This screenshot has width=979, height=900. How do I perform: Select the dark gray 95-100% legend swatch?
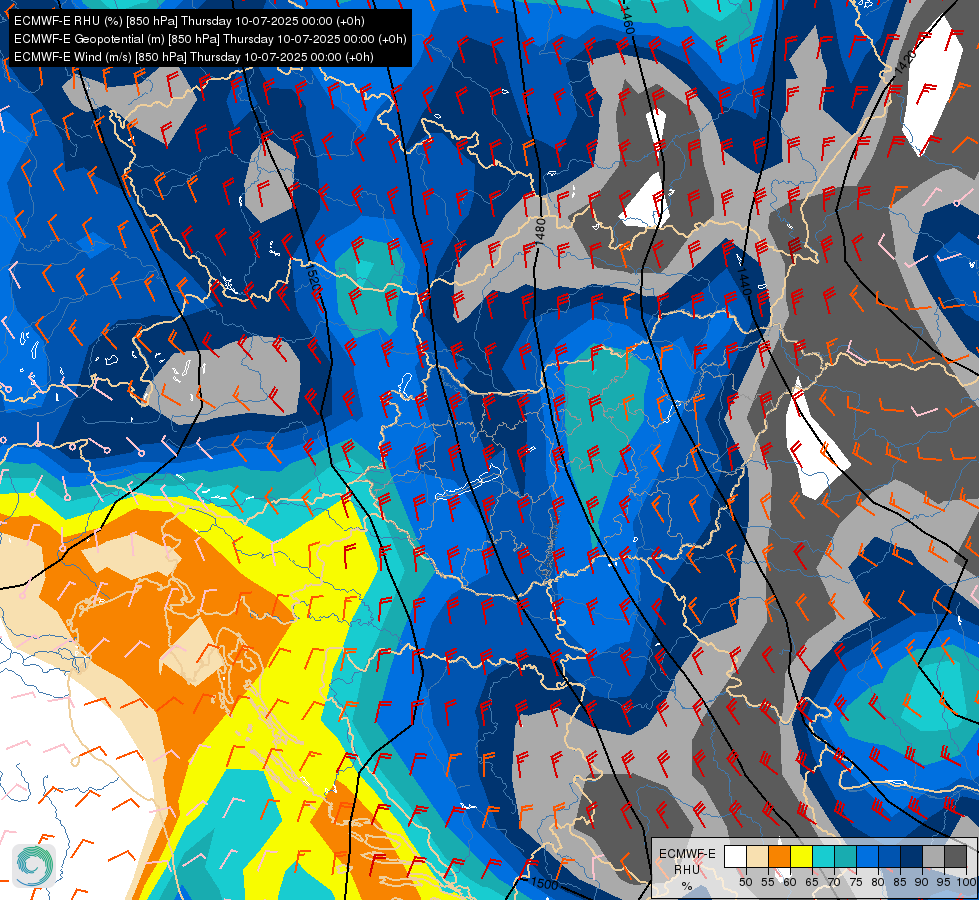[956, 856]
